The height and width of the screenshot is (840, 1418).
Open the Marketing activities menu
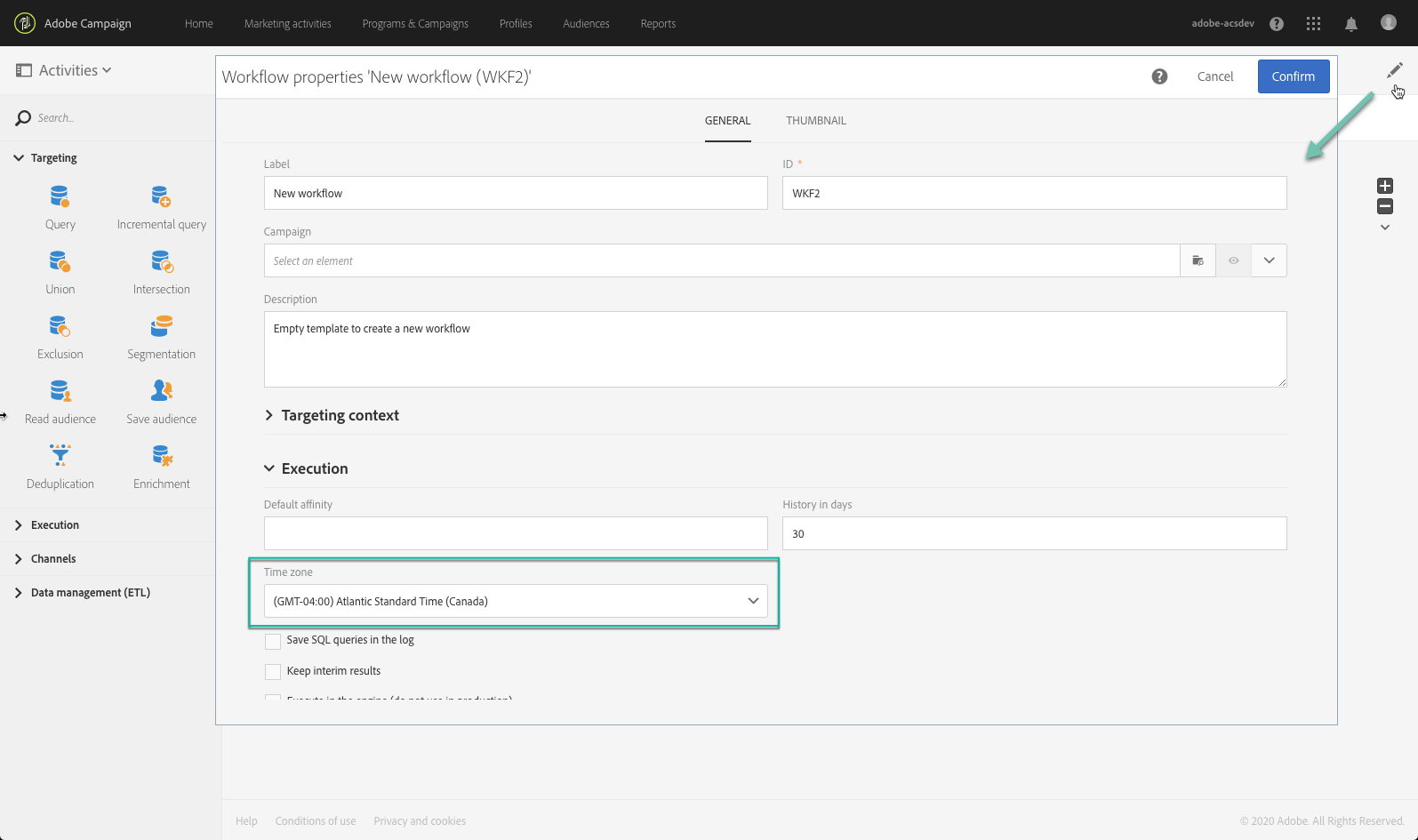coord(287,24)
